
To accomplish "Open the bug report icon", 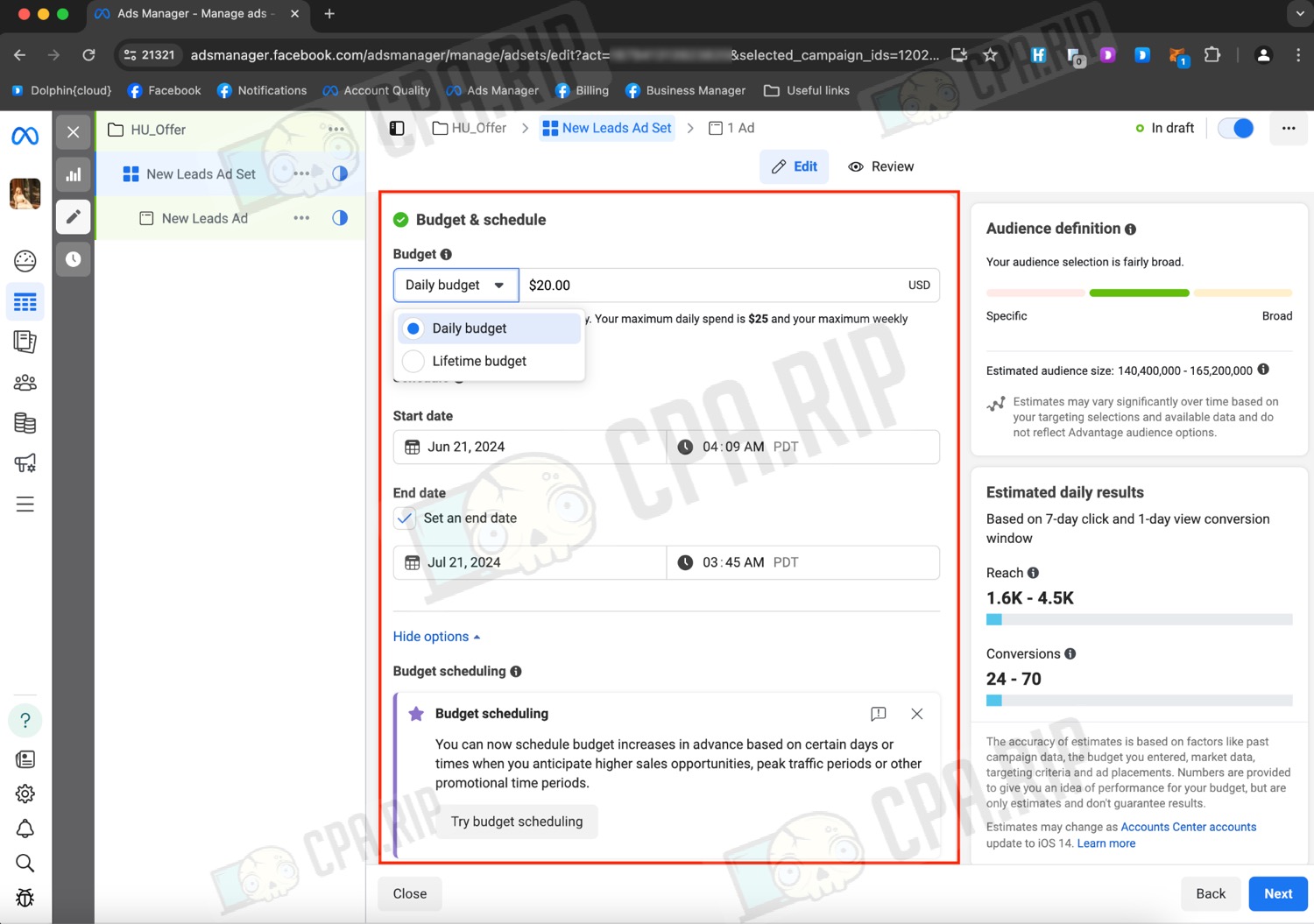I will click(25, 898).
